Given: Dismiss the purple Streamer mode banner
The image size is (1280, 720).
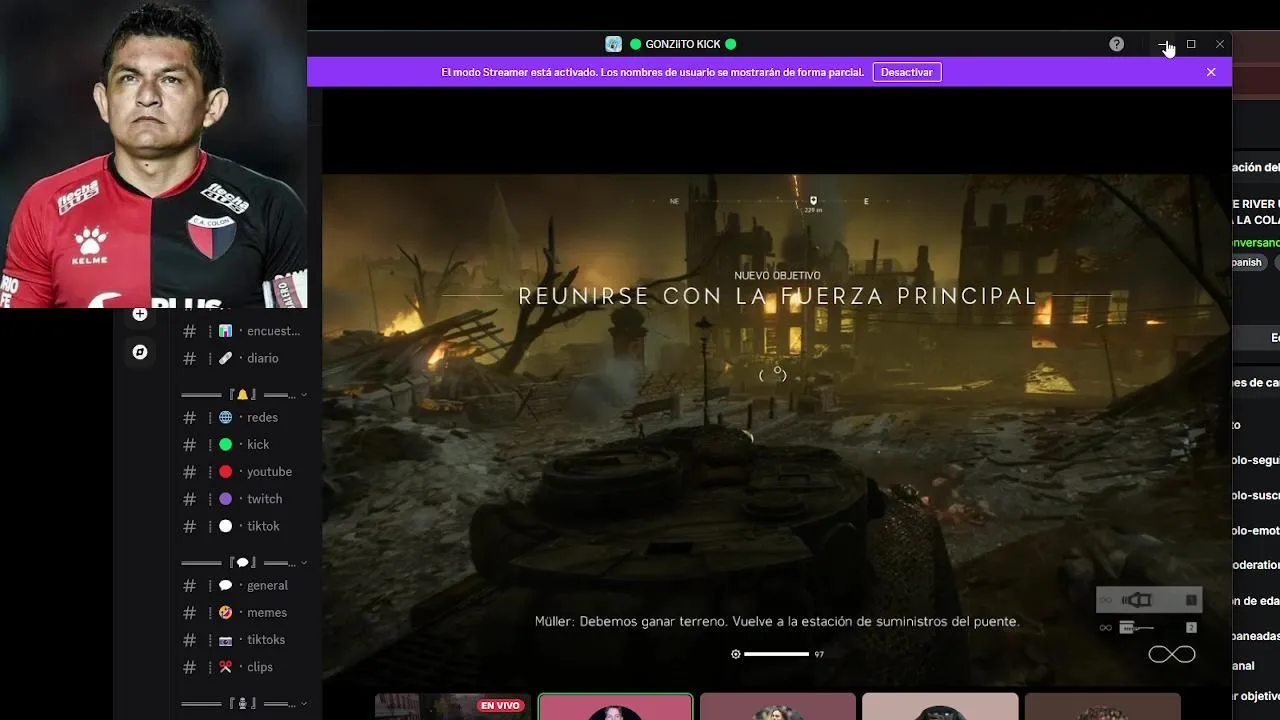Looking at the screenshot, I should (1211, 72).
